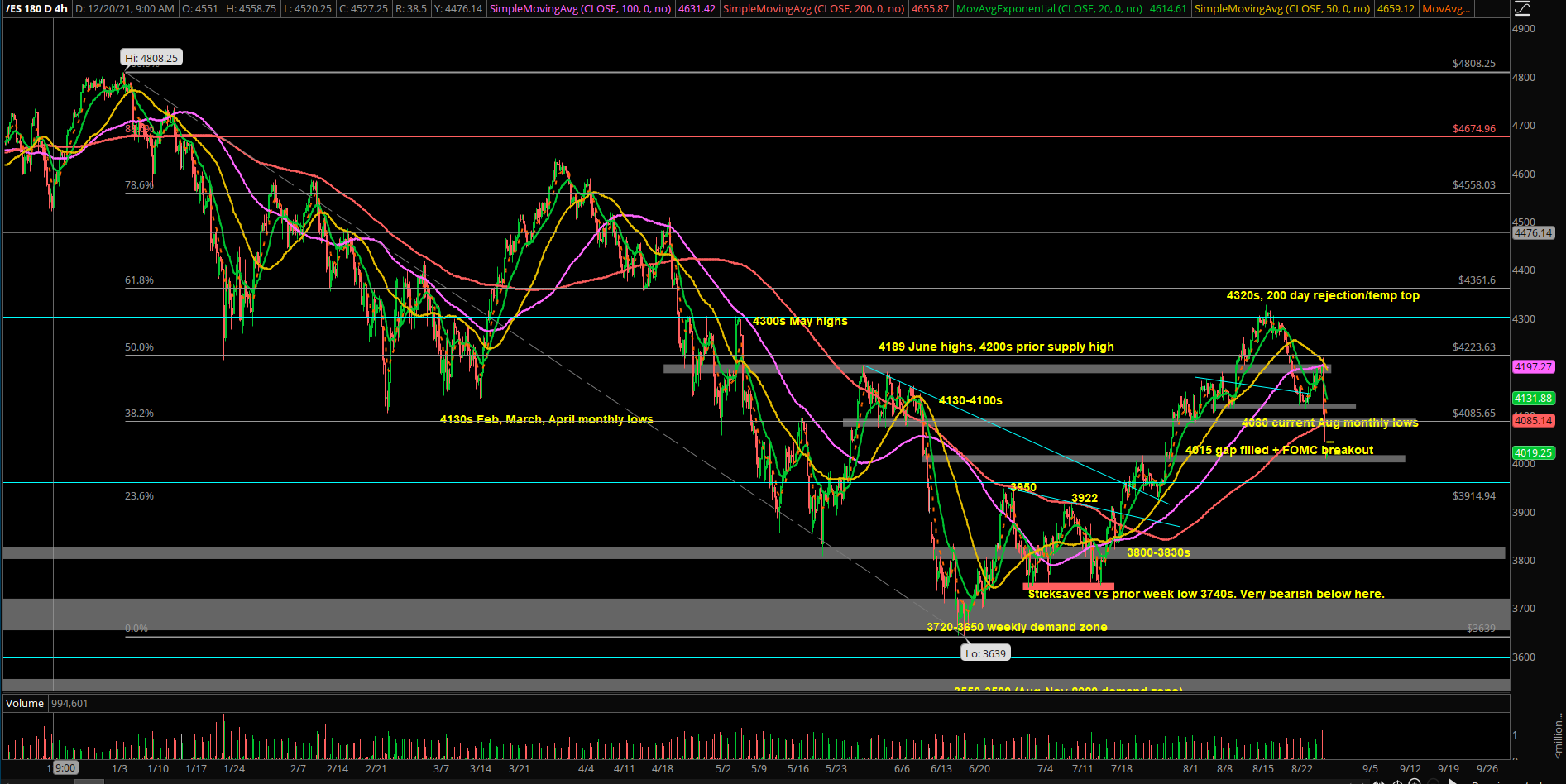The width and height of the screenshot is (1566, 784).
Task: Click the $4085.65 Fibonacci price label
Action: click(1474, 414)
